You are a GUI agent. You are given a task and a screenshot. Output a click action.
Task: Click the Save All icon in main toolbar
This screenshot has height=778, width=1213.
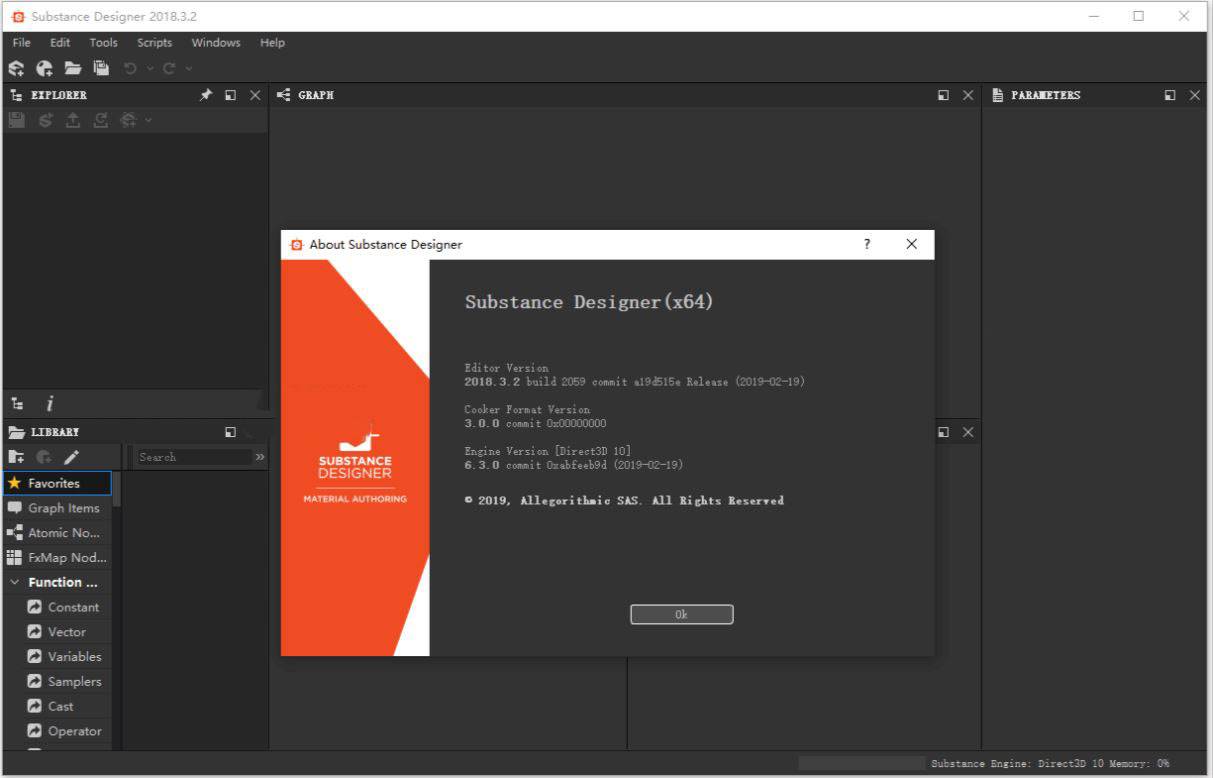[101, 68]
